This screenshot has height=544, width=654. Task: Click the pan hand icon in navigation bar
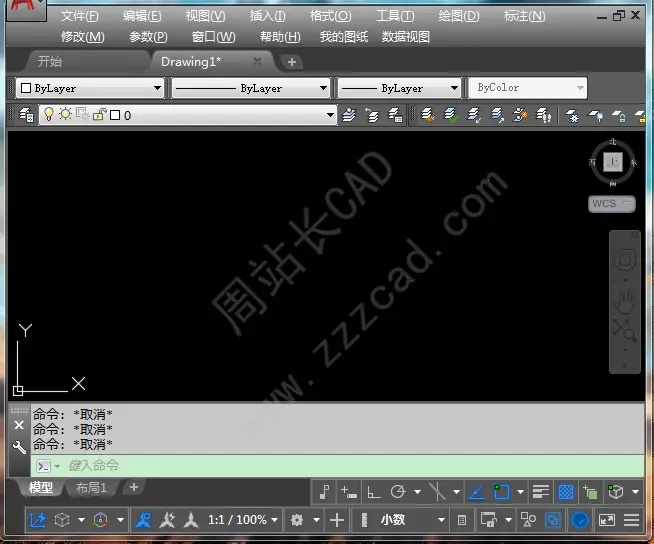(624, 302)
